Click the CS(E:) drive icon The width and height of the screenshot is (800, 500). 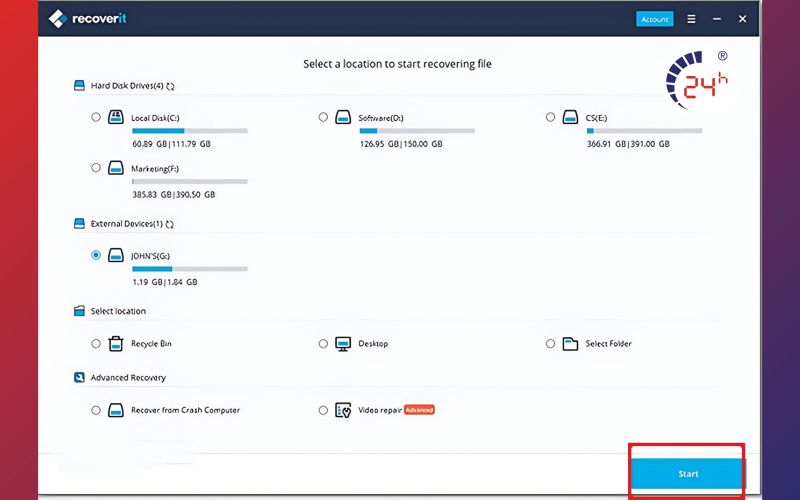570,117
